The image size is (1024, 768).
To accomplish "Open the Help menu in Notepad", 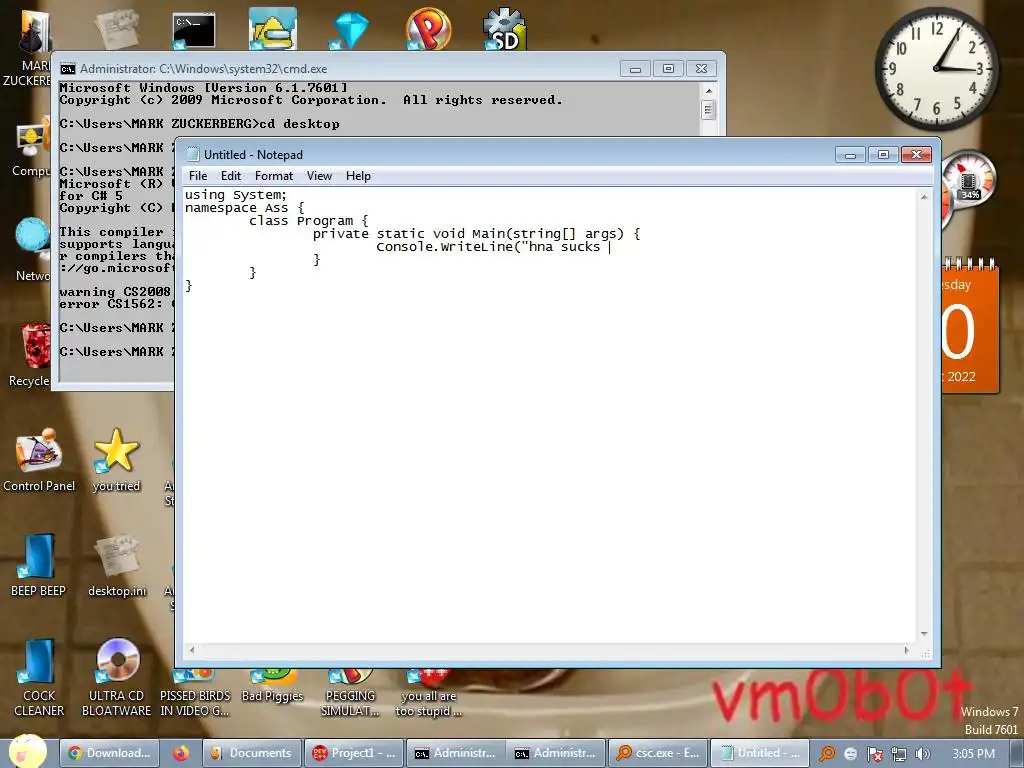I will (358, 176).
